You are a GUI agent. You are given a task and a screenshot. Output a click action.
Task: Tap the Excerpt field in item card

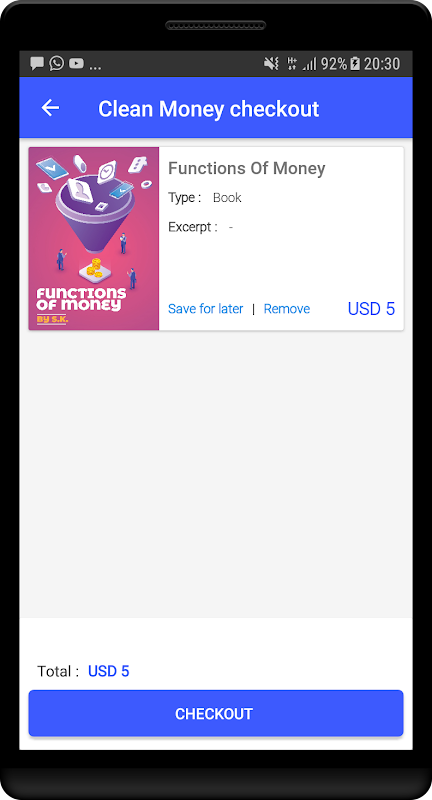point(201,227)
